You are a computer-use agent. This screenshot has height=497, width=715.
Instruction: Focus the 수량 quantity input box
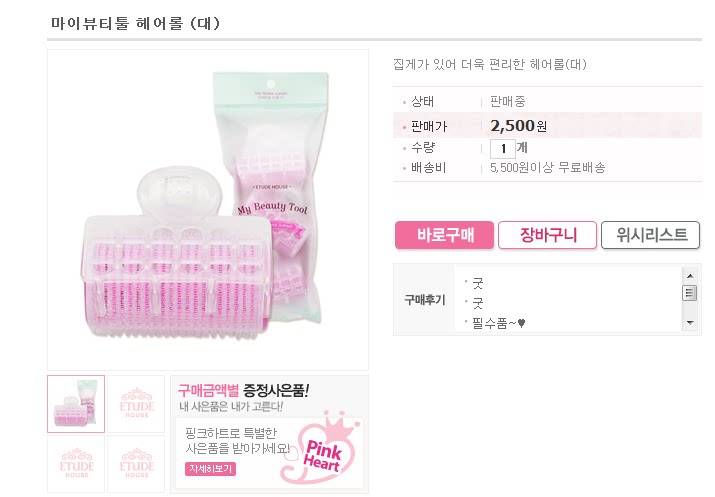click(x=502, y=148)
